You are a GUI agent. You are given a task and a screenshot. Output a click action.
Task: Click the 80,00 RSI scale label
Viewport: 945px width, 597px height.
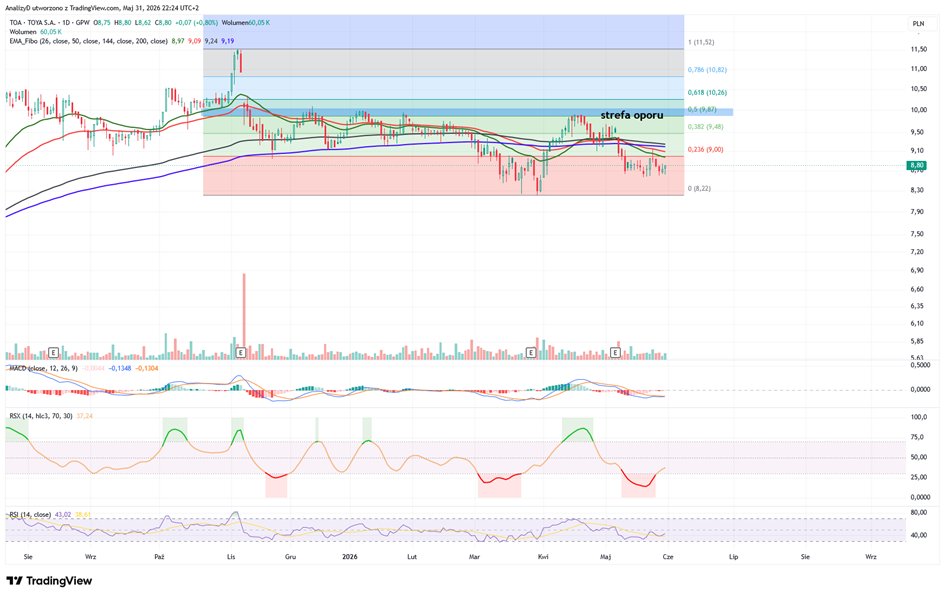coord(919,513)
